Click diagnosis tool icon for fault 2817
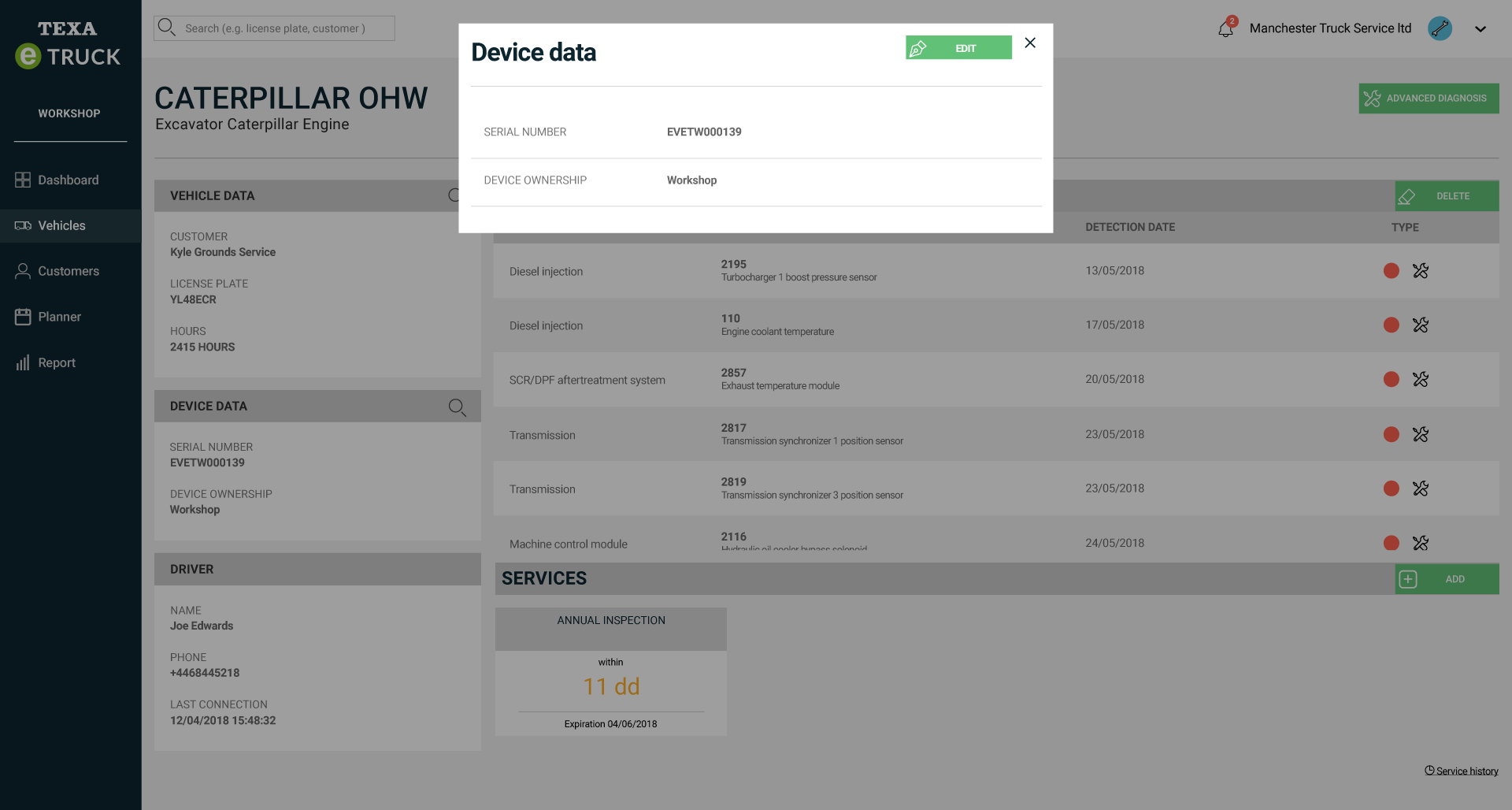1512x810 pixels. click(x=1421, y=434)
